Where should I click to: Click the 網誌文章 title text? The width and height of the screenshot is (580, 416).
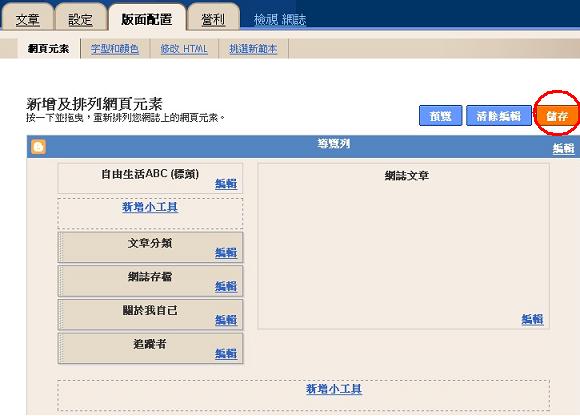407,175
